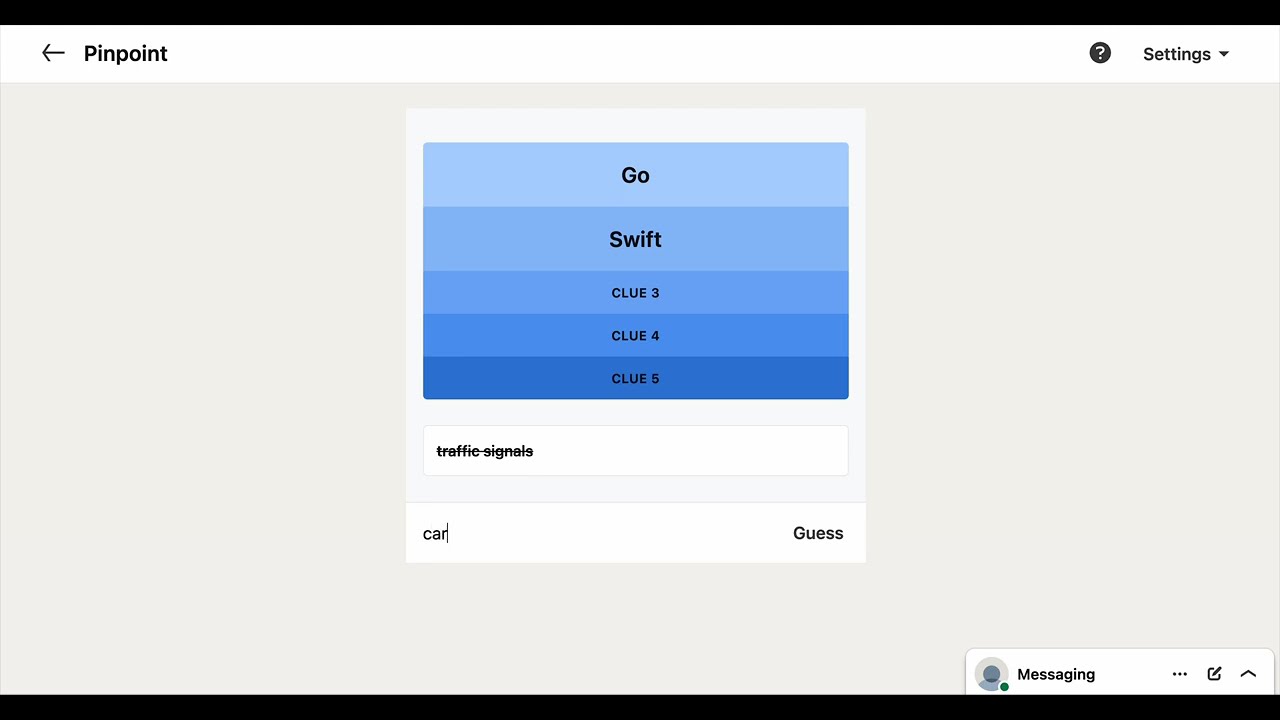1280x720 pixels.
Task: Compose a new message with the pencil icon
Action: tap(1214, 674)
